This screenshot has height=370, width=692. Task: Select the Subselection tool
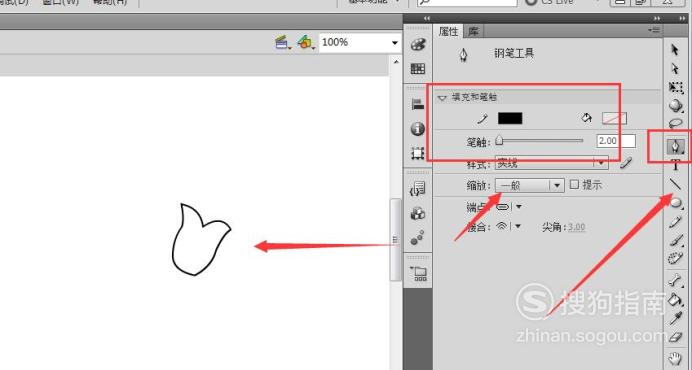pyautogui.click(x=675, y=68)
